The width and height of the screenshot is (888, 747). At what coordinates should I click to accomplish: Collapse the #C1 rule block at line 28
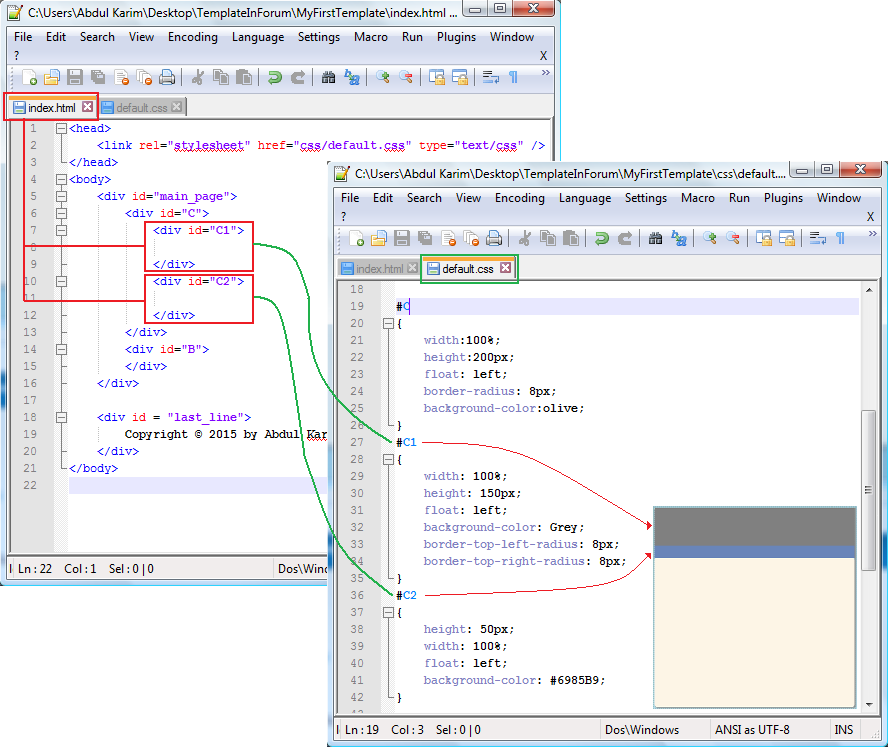pyautogui.click(x=388, y=459)
